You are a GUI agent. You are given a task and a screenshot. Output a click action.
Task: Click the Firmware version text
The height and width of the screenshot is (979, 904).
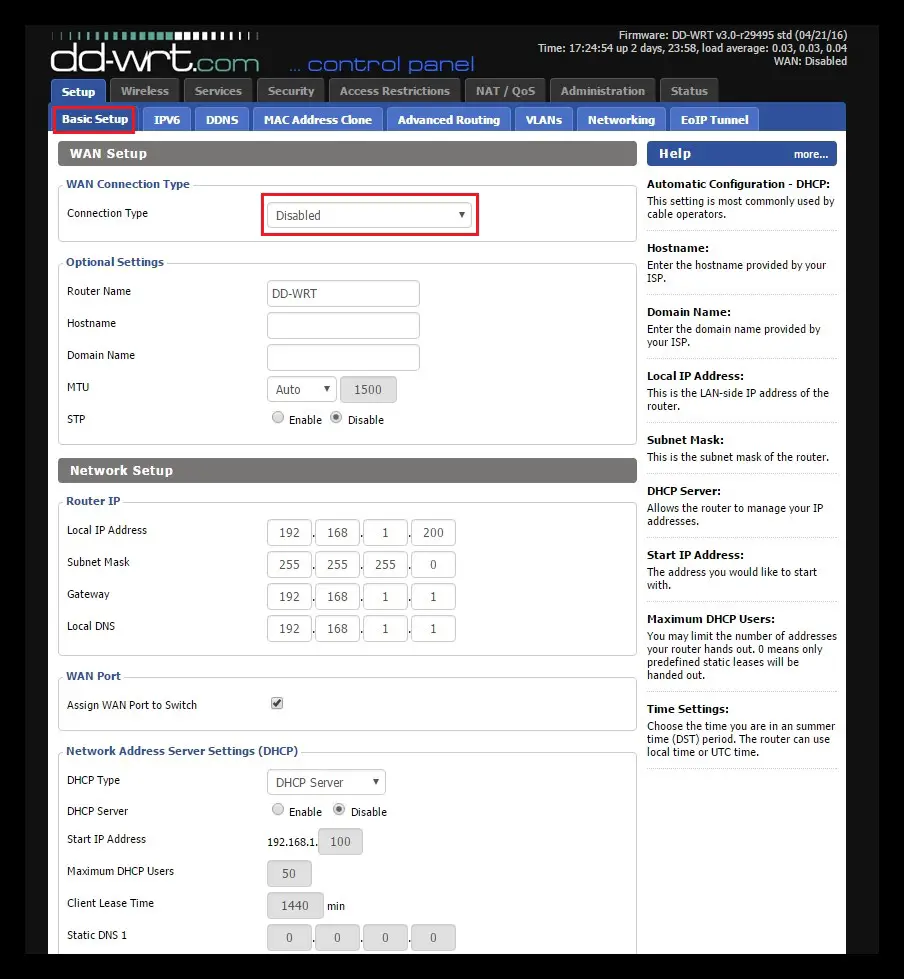click(732, 35)
